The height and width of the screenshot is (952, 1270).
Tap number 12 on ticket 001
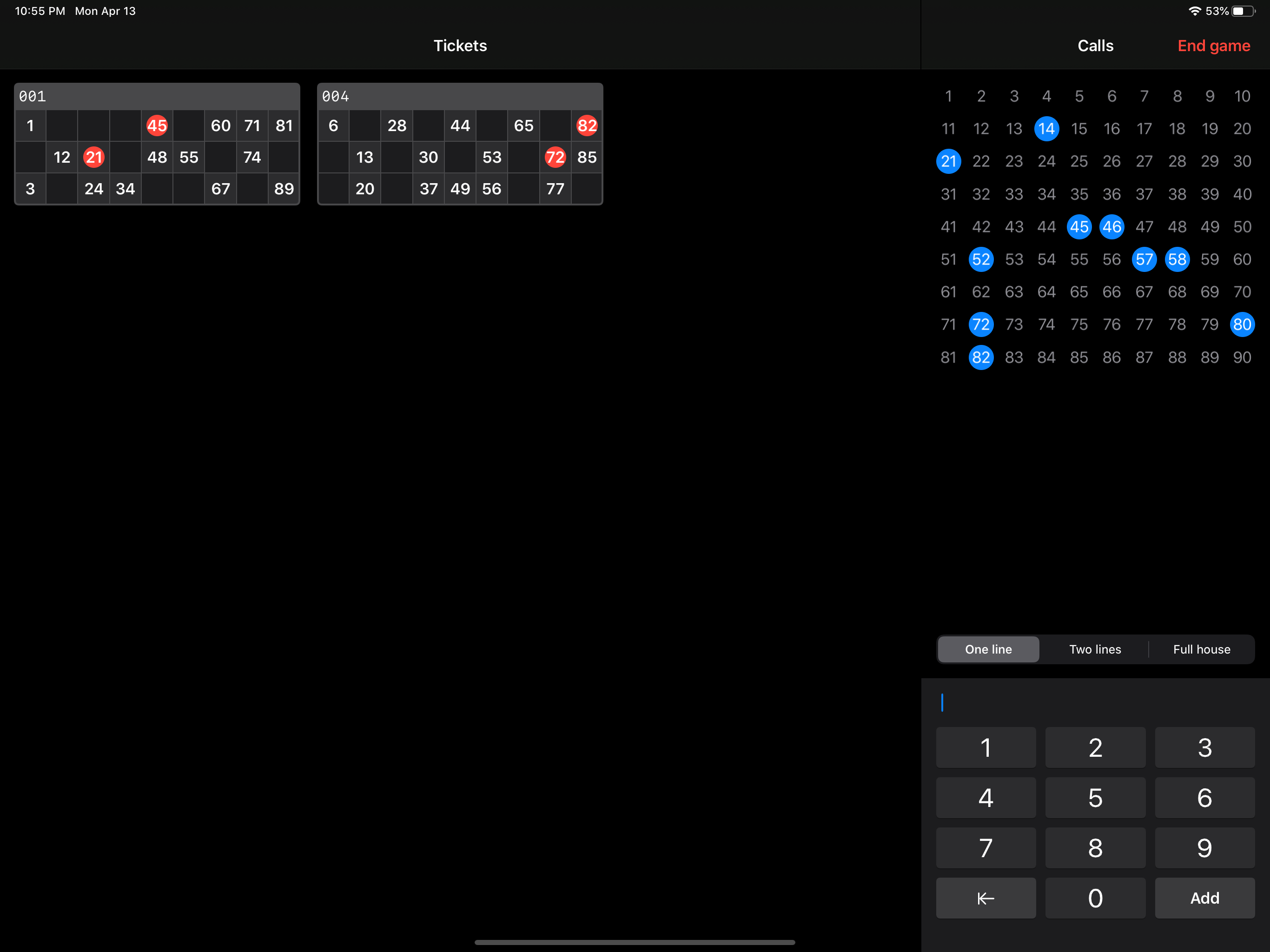[61, 157]
